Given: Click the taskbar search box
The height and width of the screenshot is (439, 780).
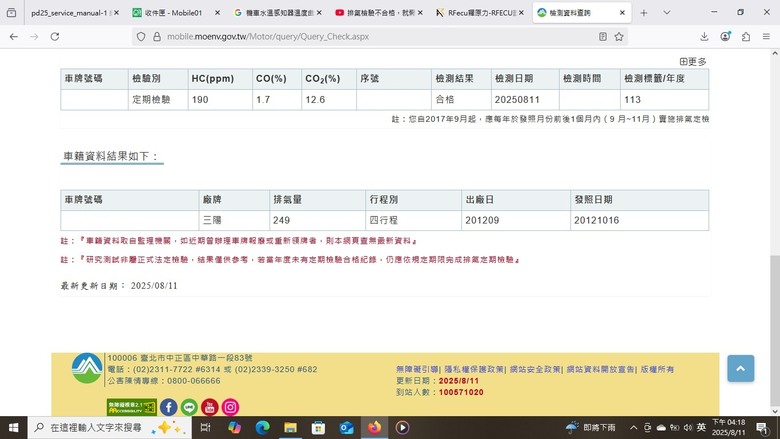Looking at the screenshot, I should tap(109, 428).
